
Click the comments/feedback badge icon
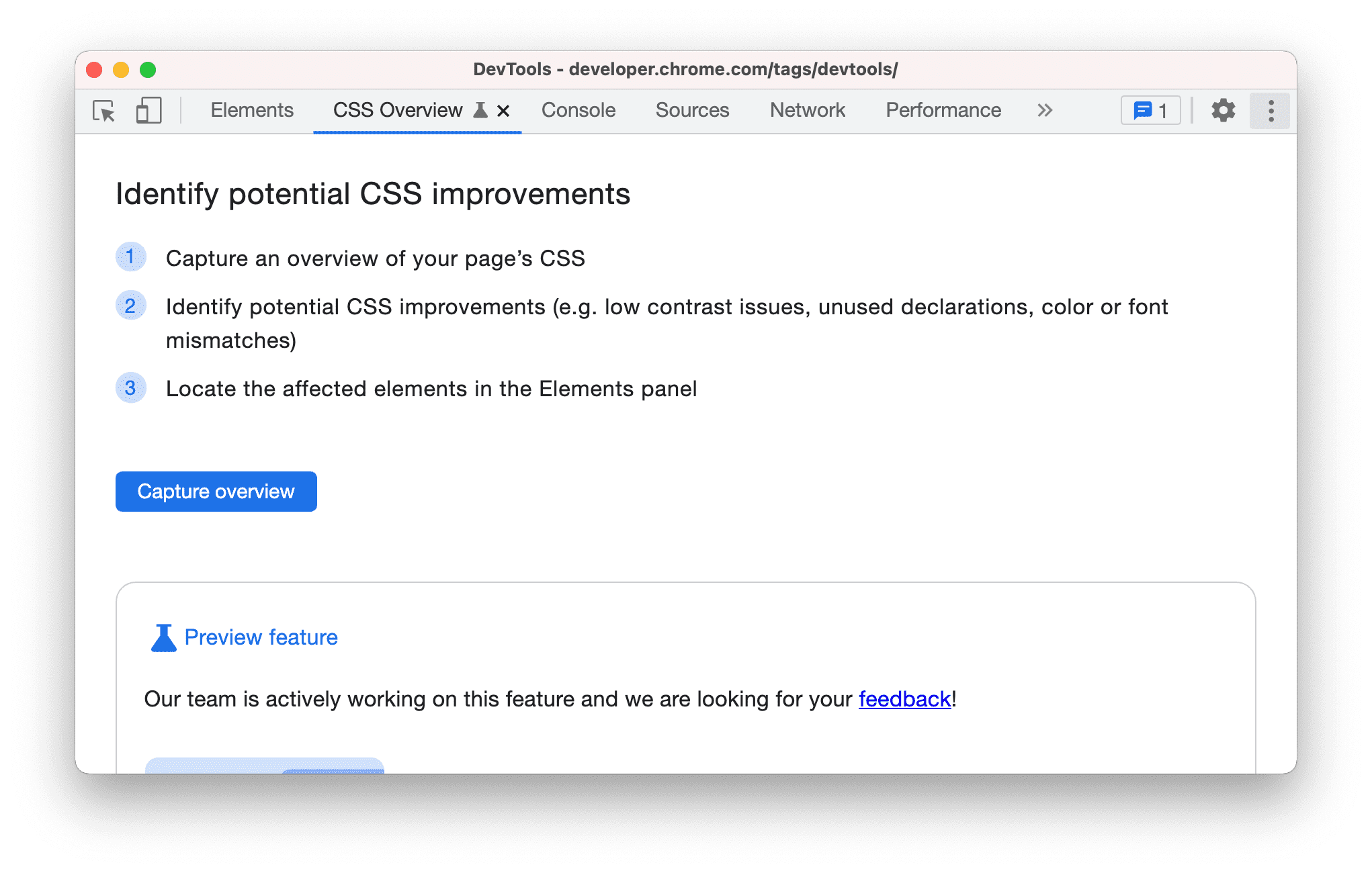tap(1151, 110)
